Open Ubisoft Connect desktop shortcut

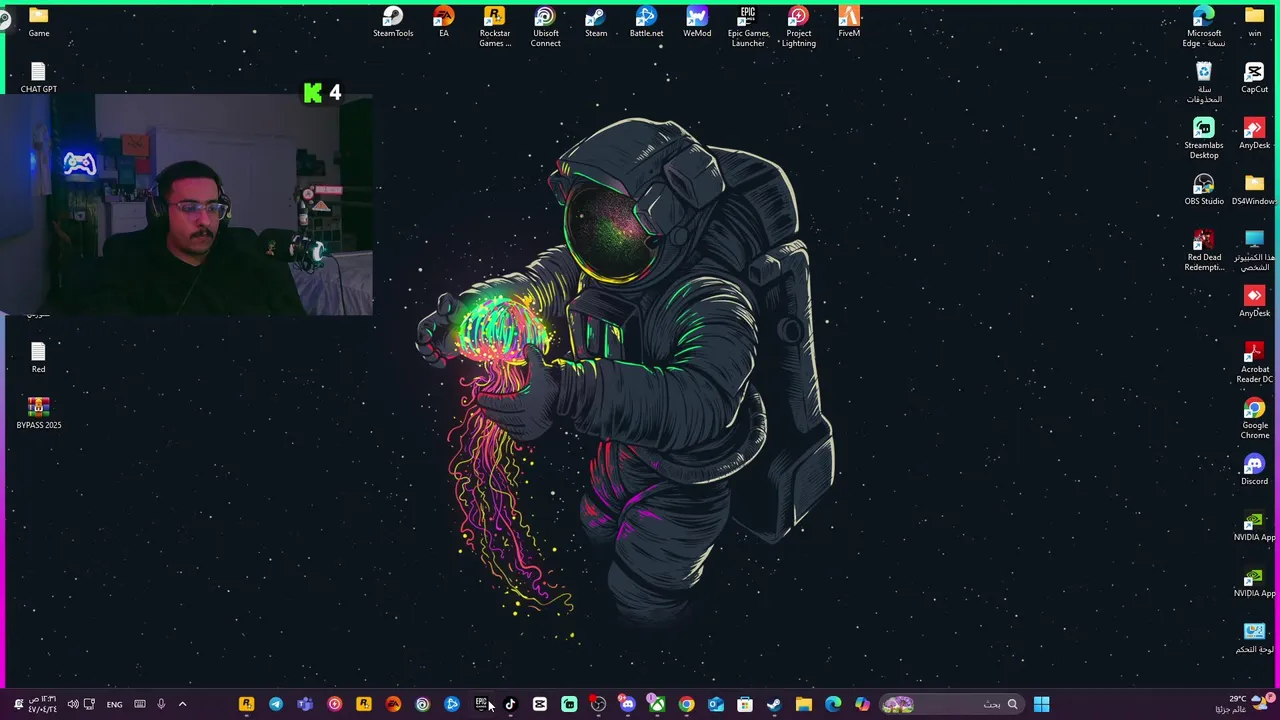545,27
